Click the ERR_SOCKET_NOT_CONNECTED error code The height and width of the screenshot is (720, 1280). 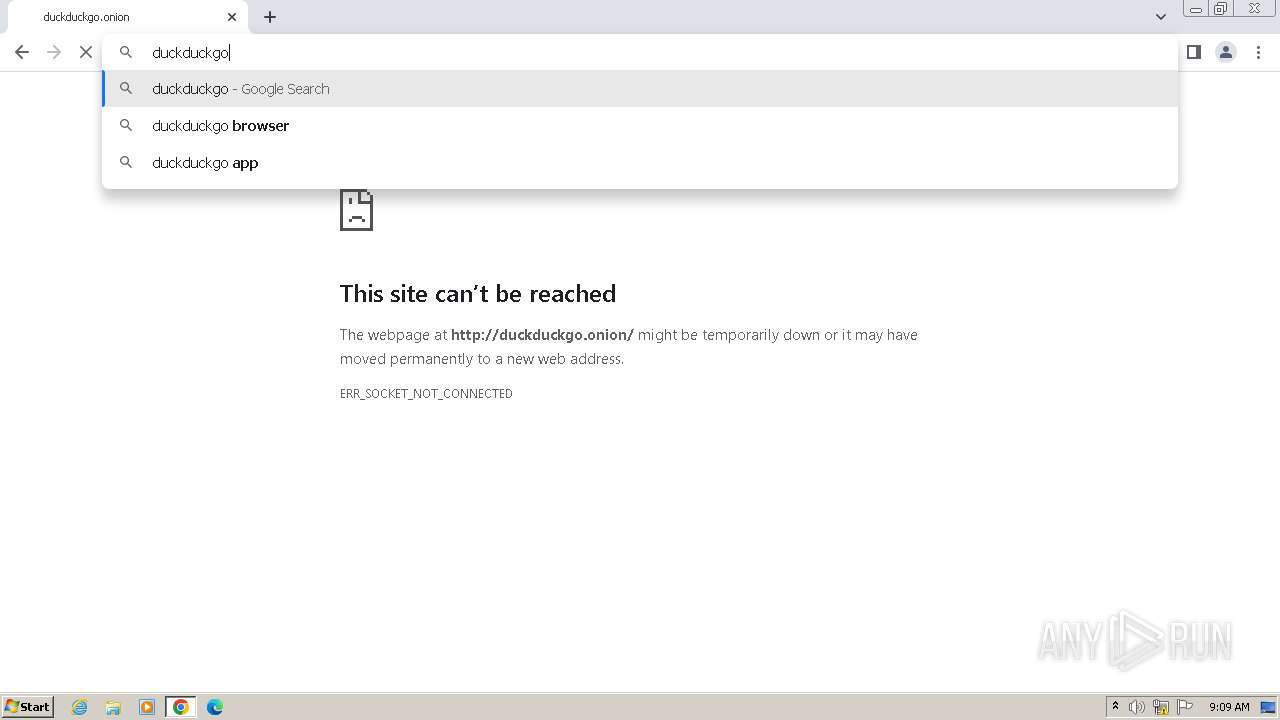coord(426,393)
